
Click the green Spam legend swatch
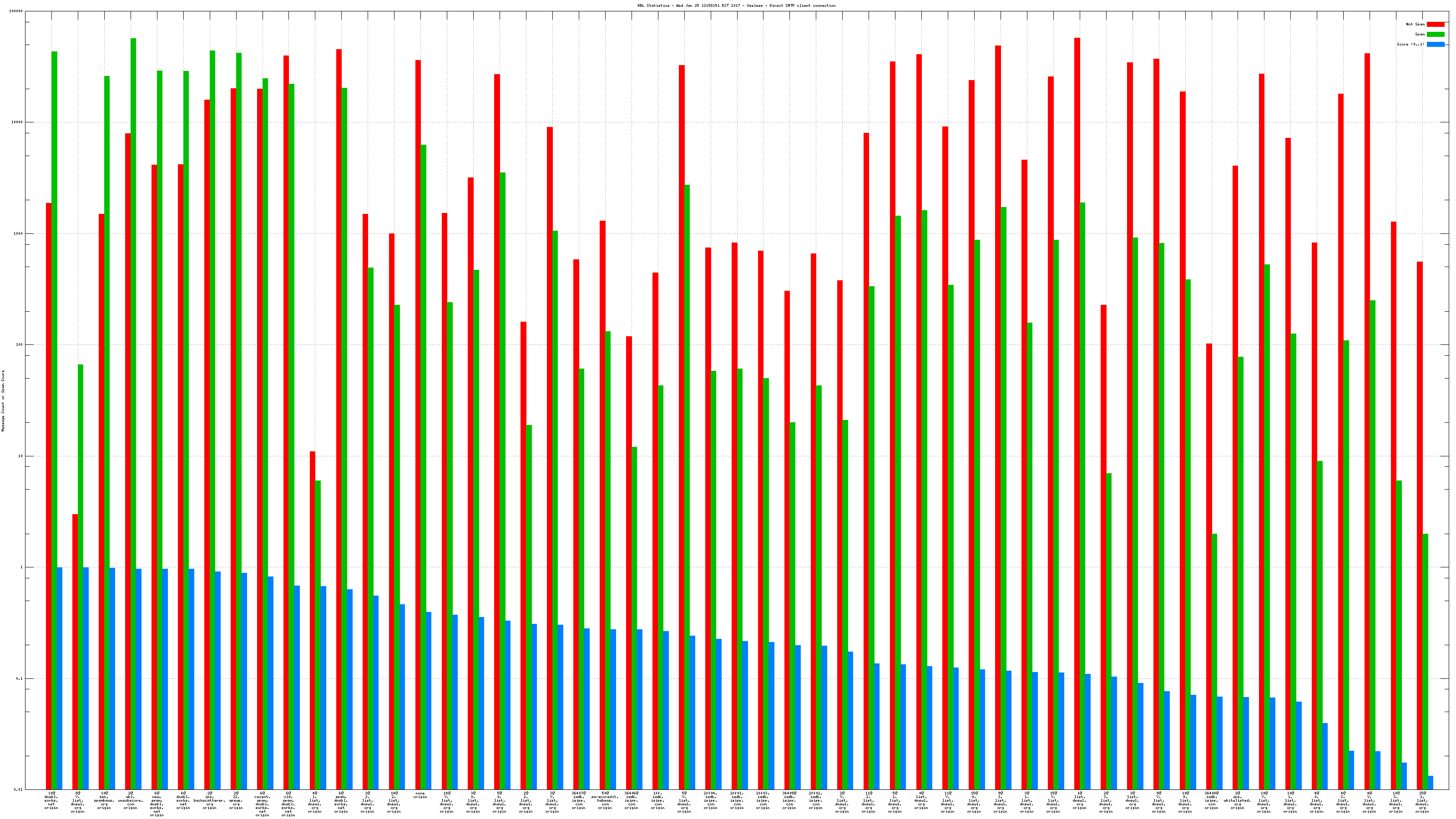coord(1435,35)
